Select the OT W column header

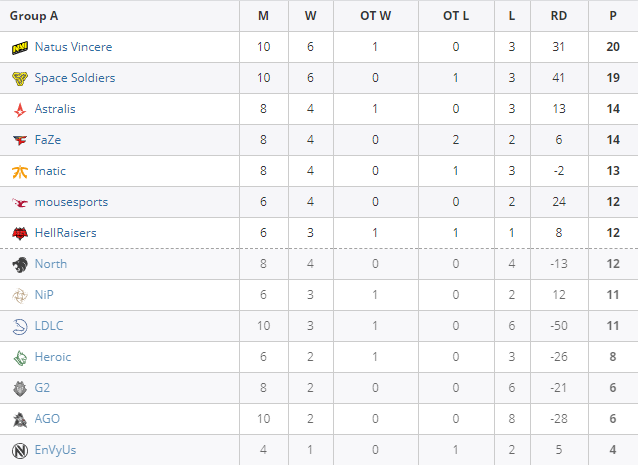click(x=375, y=16)
